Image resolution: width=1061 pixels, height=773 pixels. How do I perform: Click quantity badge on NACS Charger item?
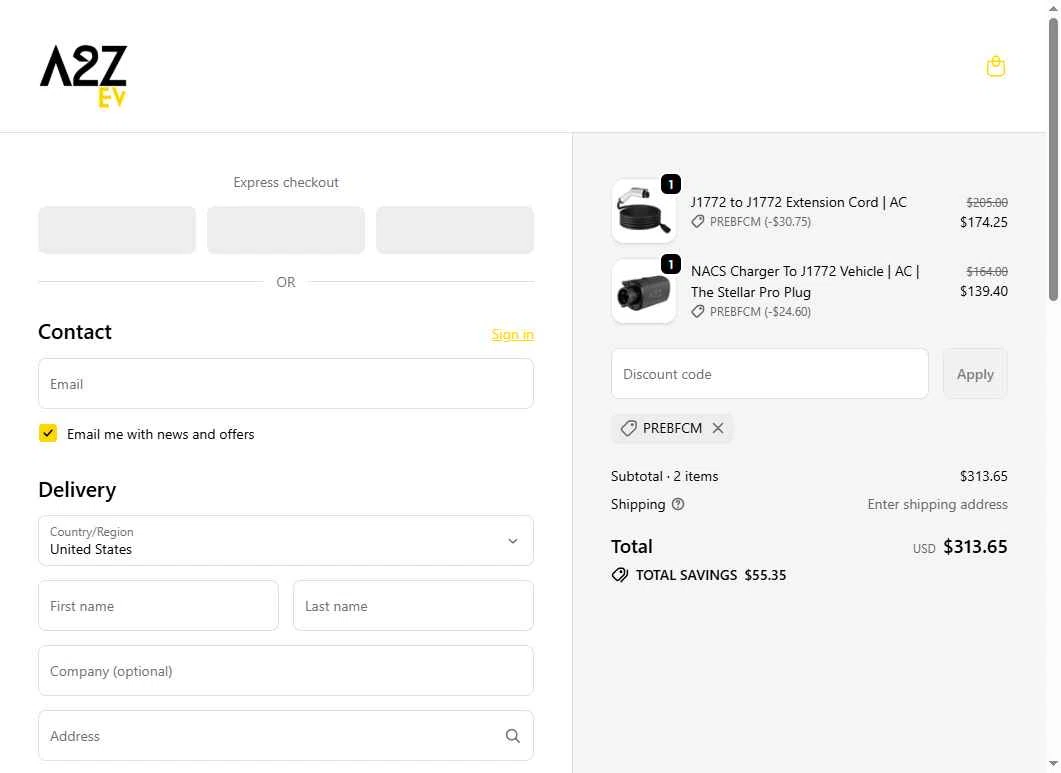coord(671,264)
